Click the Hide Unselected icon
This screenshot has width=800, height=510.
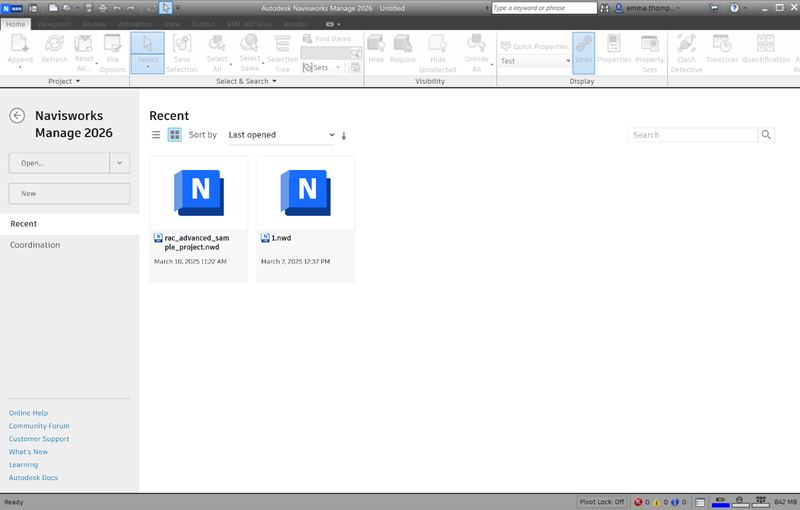[438, 44]
